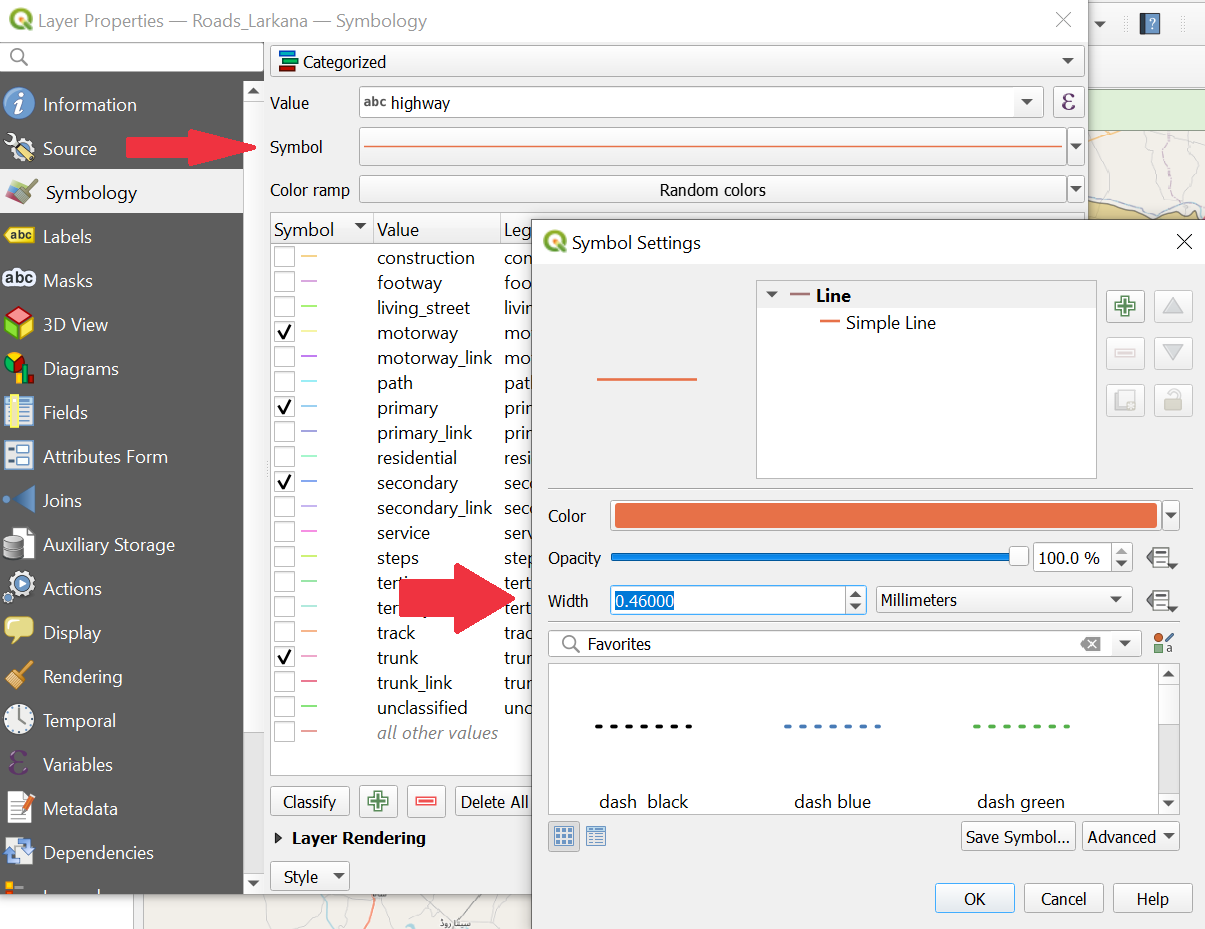1205x929 pixels.
Task: Switch symbol library to list view
Action: [596, 837]
